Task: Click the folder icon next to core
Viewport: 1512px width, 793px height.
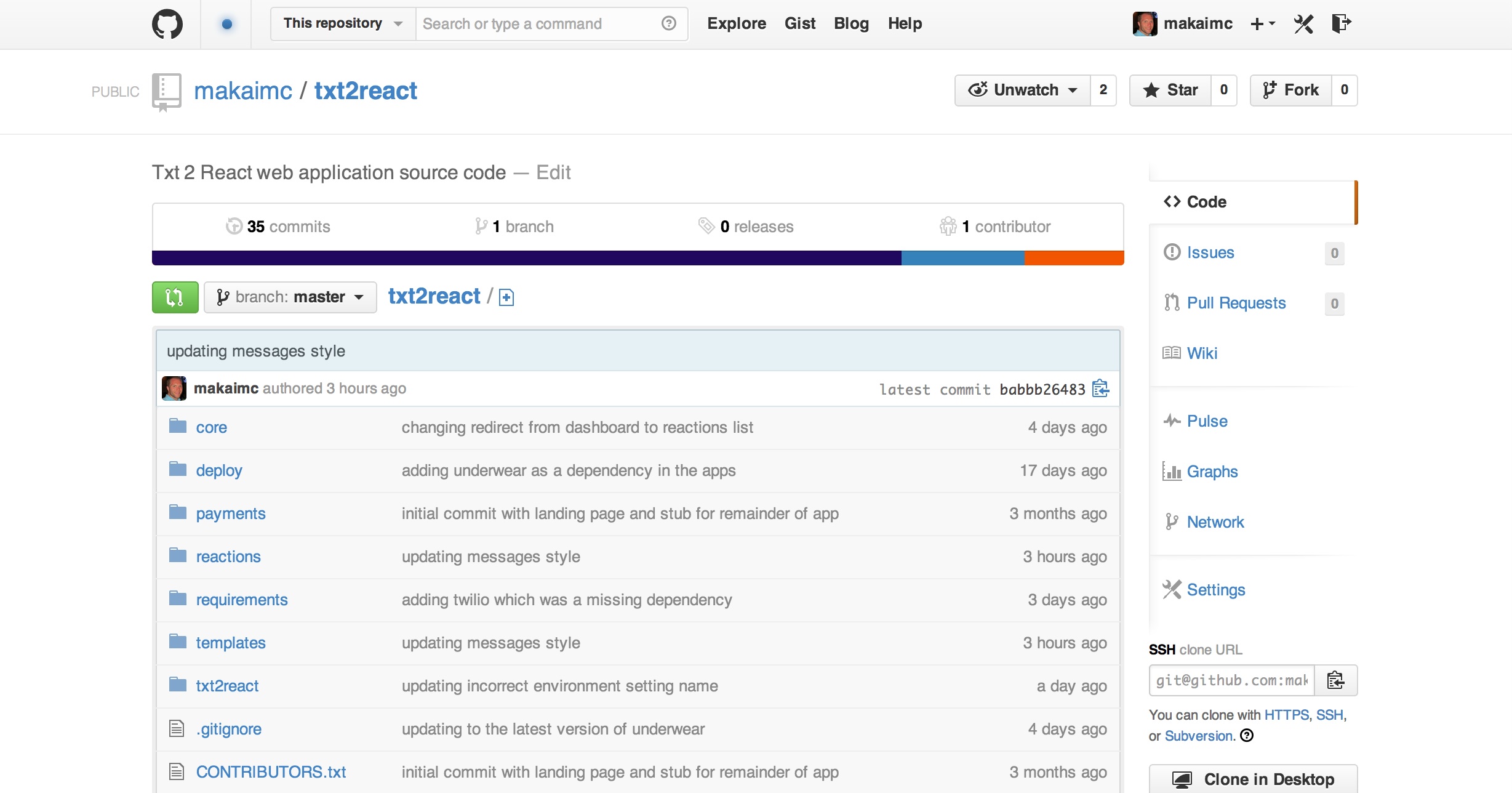Action: [178, 426]
